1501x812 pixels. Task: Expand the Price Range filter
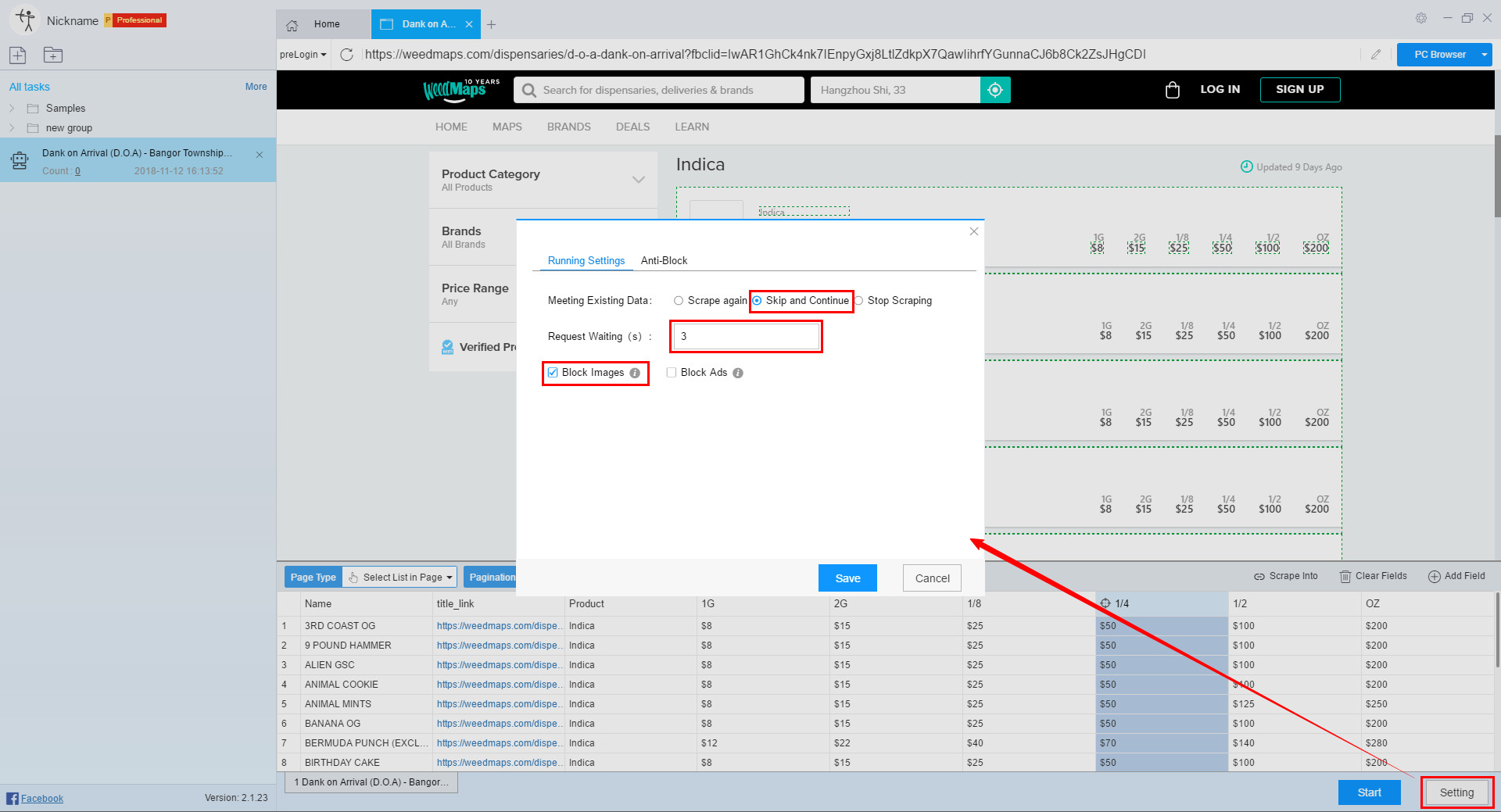click(473, 294)
